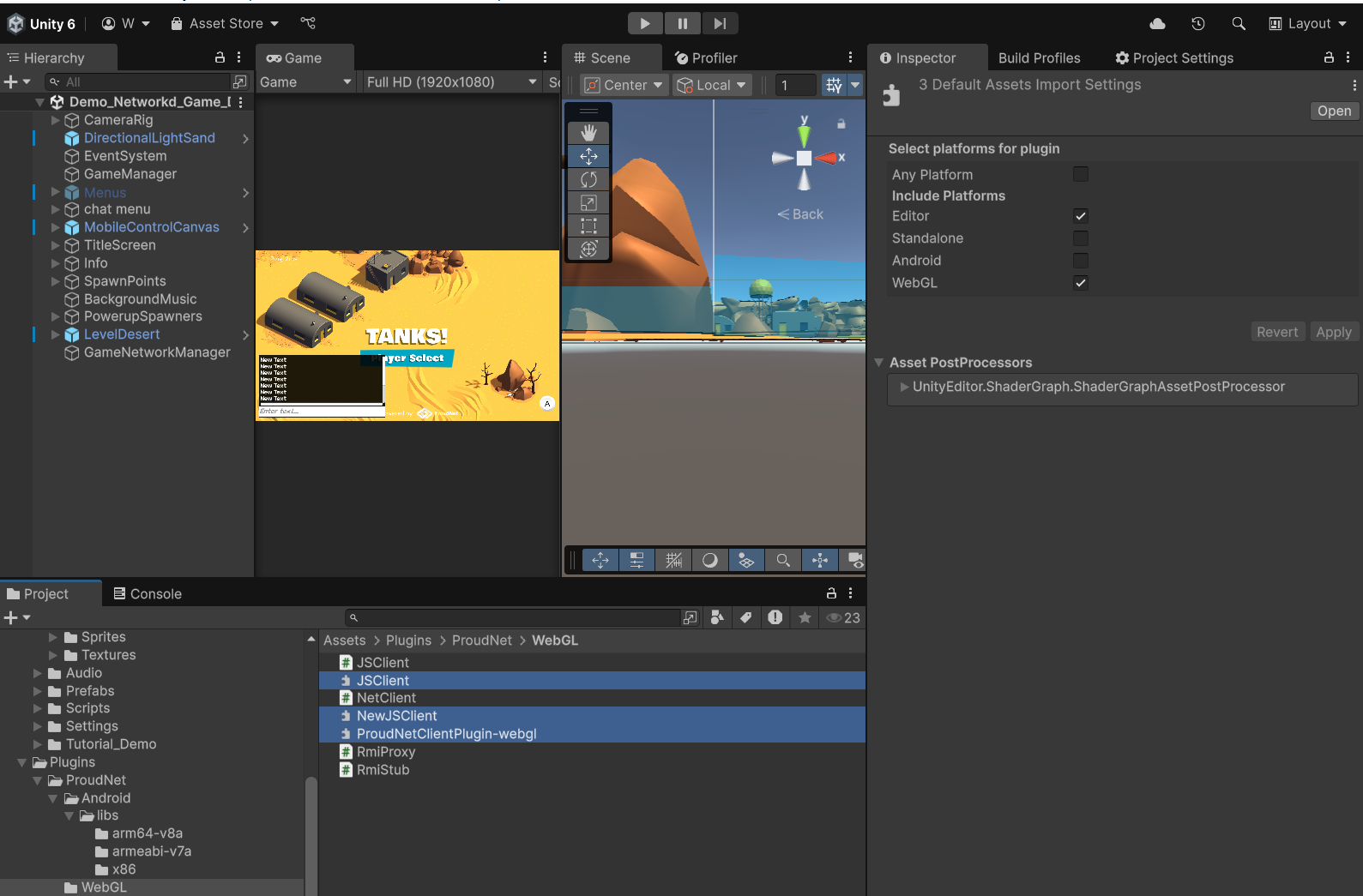The image size is (1363, 896).
Task: Click the Apply button in Inspector
Action: pos(1333,332)
